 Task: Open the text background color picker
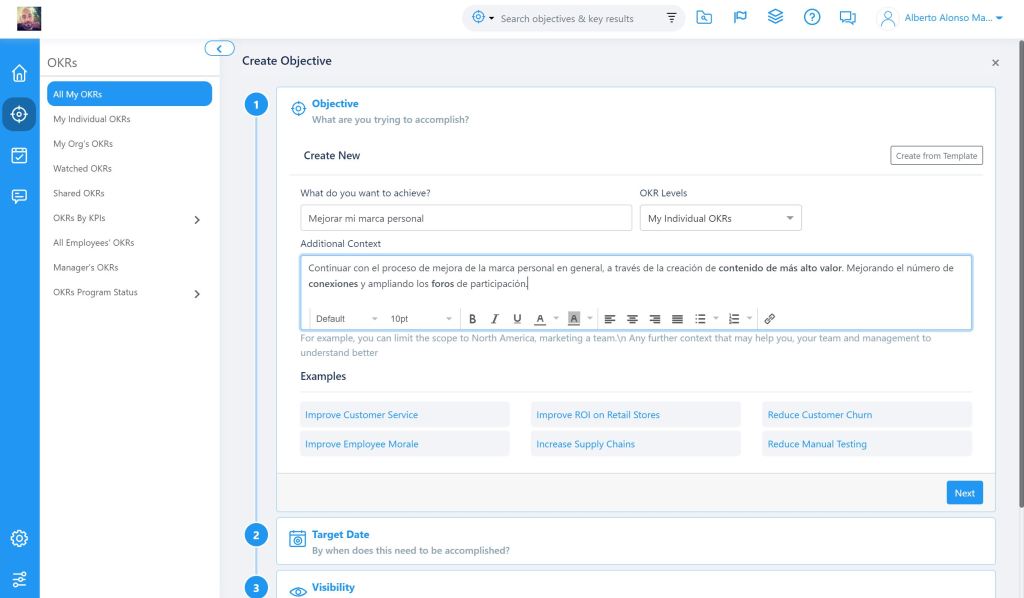(x=574, y=319)
